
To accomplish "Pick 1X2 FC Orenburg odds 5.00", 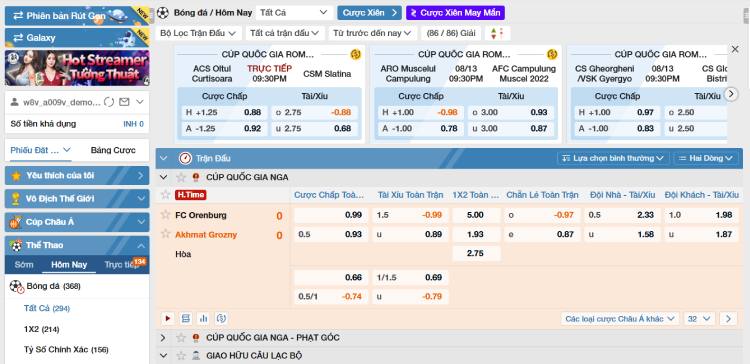I will (476, 215).
